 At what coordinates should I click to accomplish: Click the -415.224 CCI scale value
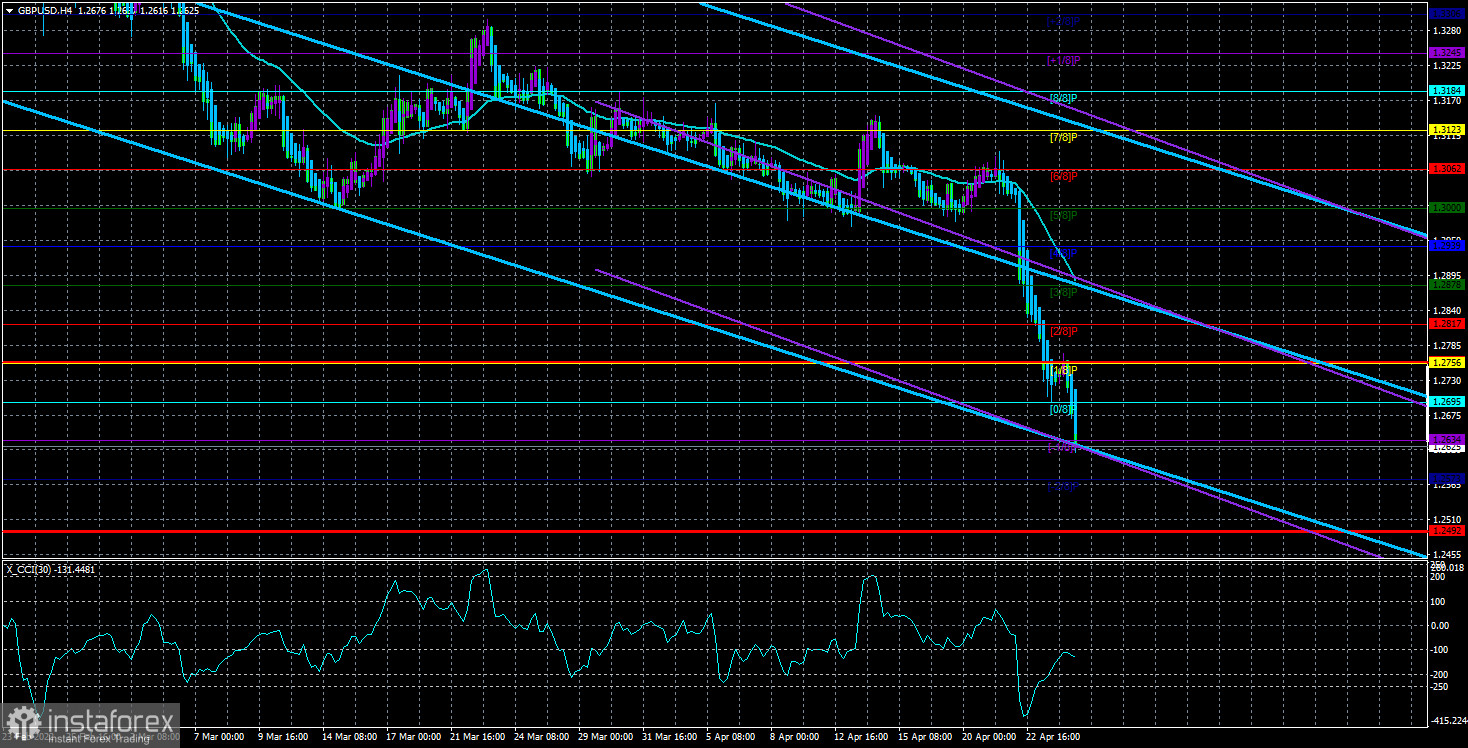[1448, 720]
